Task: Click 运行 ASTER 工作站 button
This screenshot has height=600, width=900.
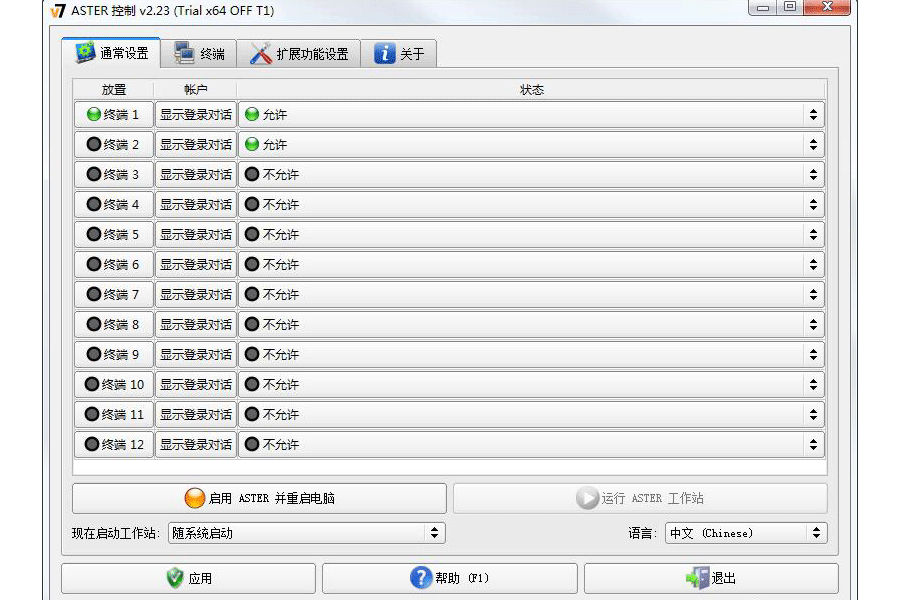Action: (640, 498)
